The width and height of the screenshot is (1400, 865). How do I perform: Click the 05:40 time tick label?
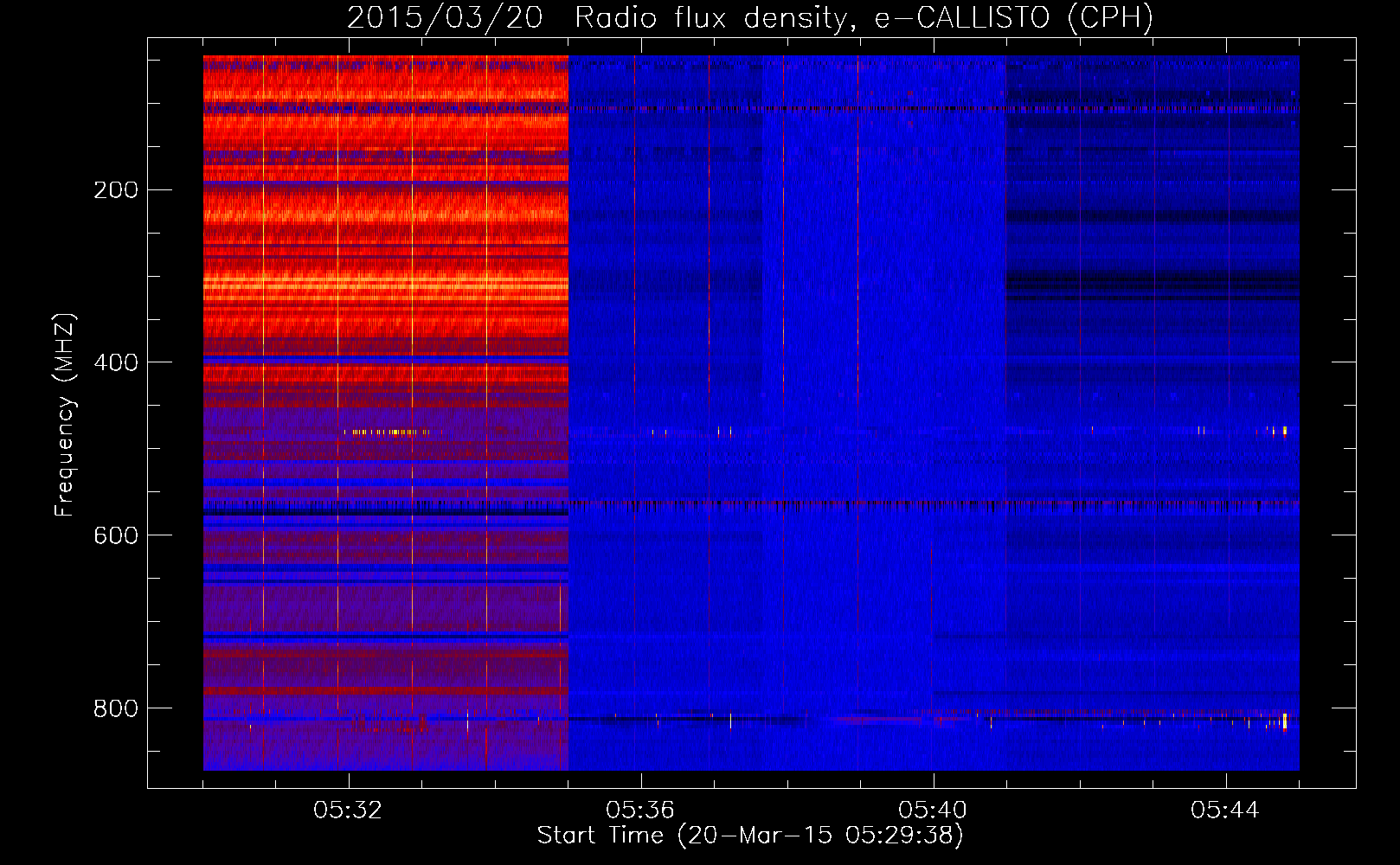[x=933, y=811]
